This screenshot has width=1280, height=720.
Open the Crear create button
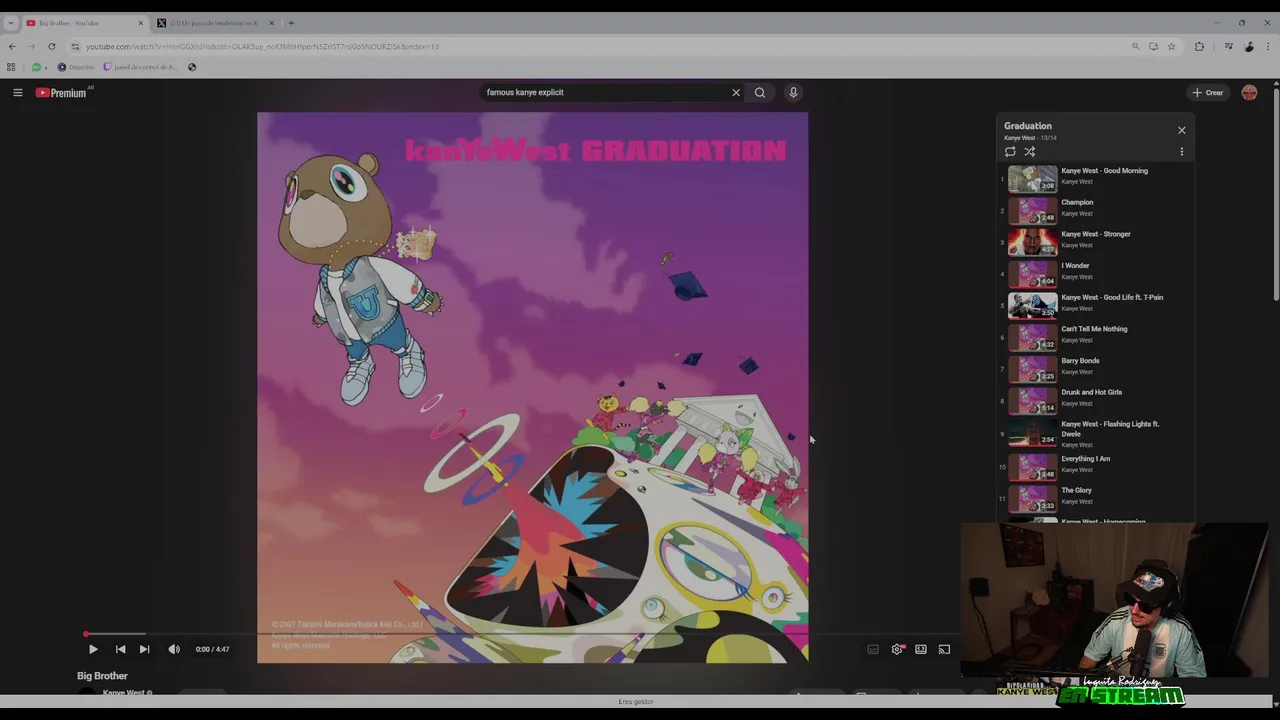pos(1207,92)
